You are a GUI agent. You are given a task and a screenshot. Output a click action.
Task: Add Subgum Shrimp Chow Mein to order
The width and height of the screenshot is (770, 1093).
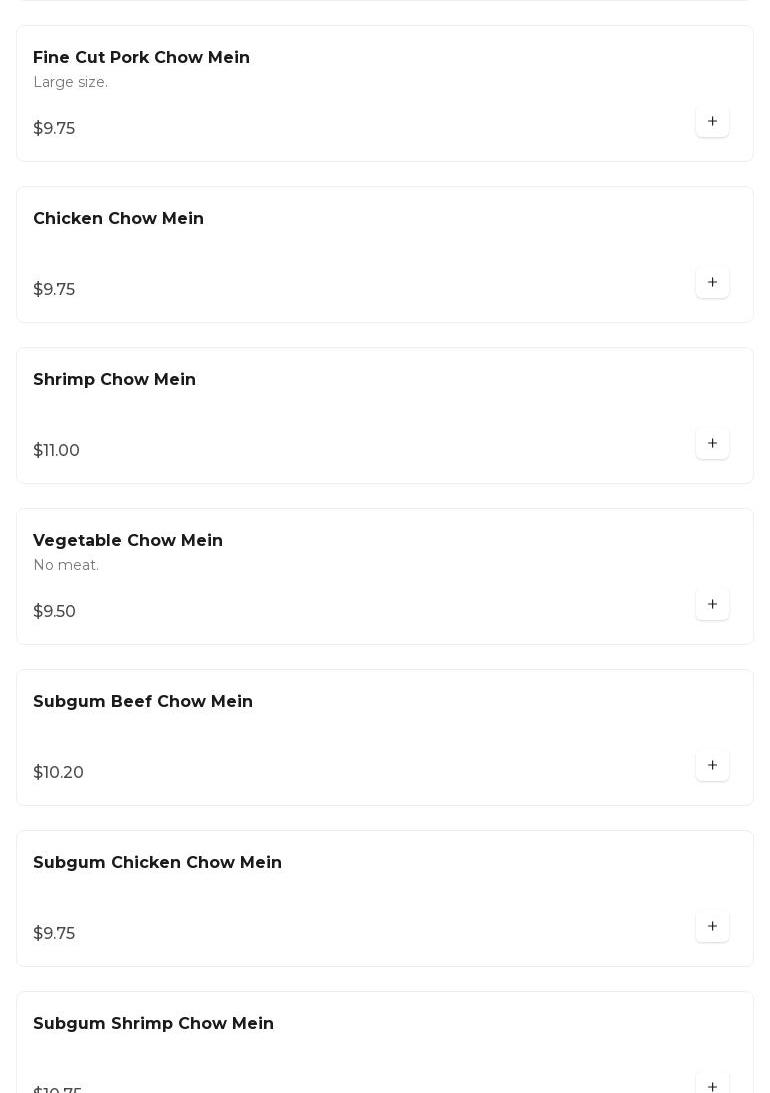(x=712, y=1086)
